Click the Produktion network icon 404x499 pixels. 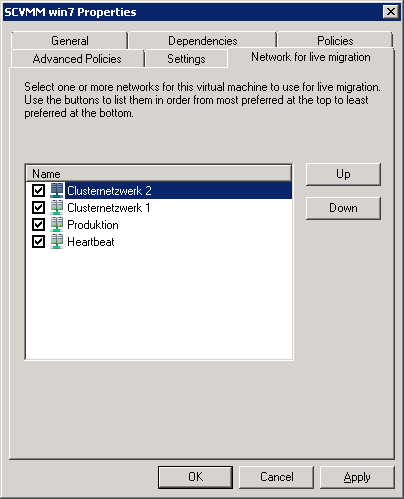pyautogui.click(x=57, y=225)
